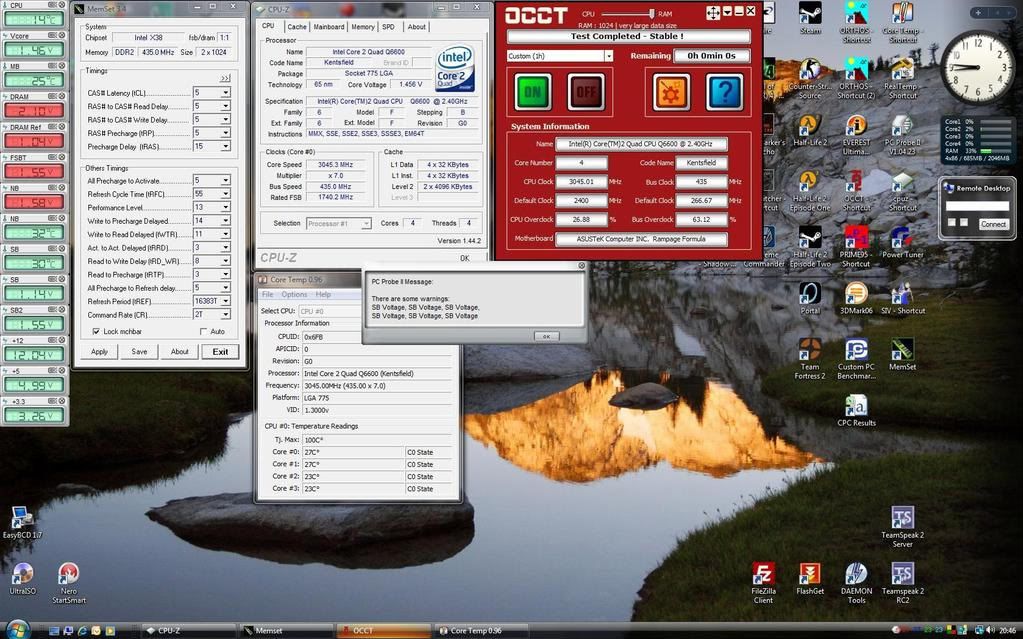This screenshot has width=1023, height=639.
Task: Click the Save button in MemSet
Action: tap(140, 352)
